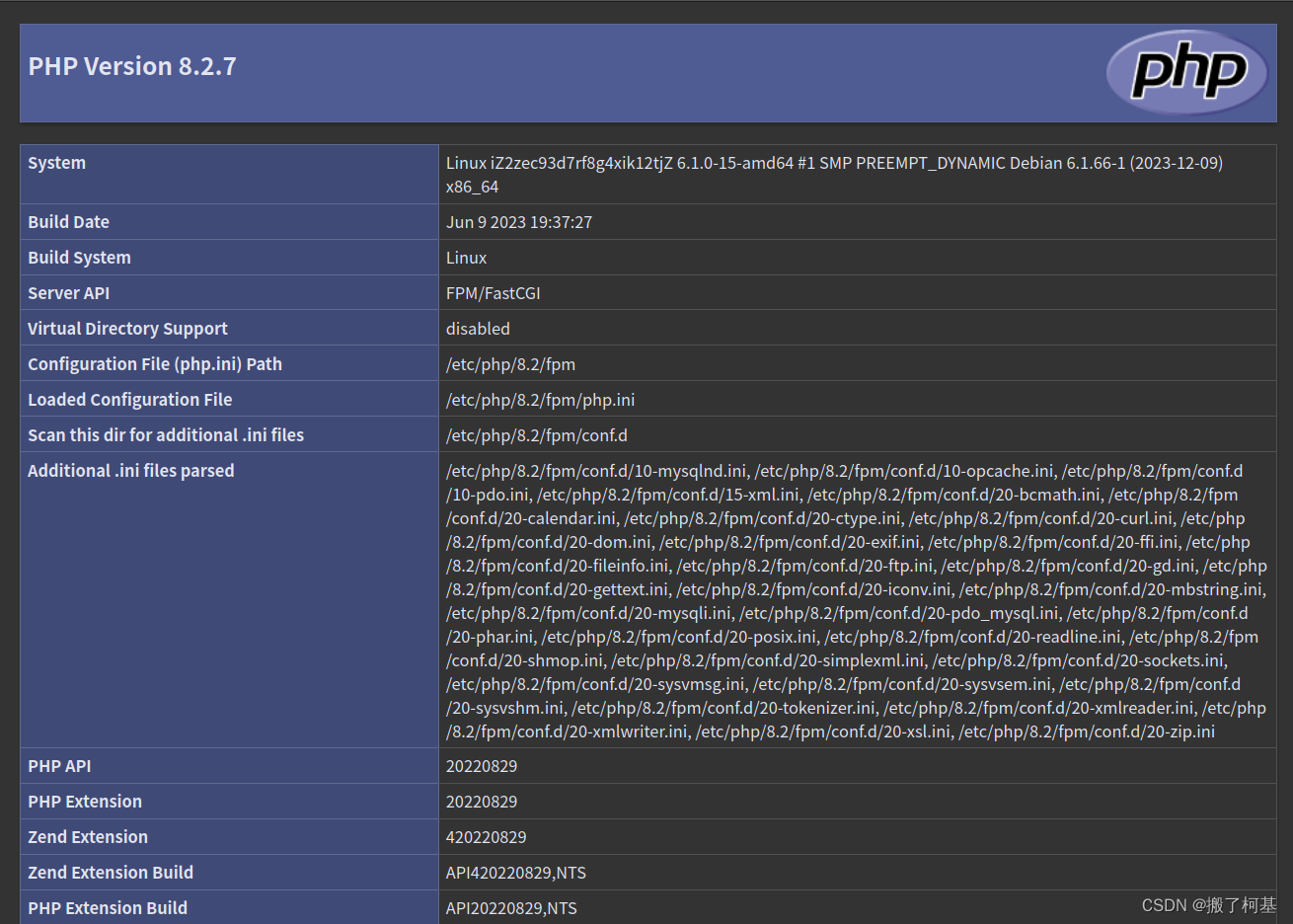Click the 'PHP API' label

[59, 766]
